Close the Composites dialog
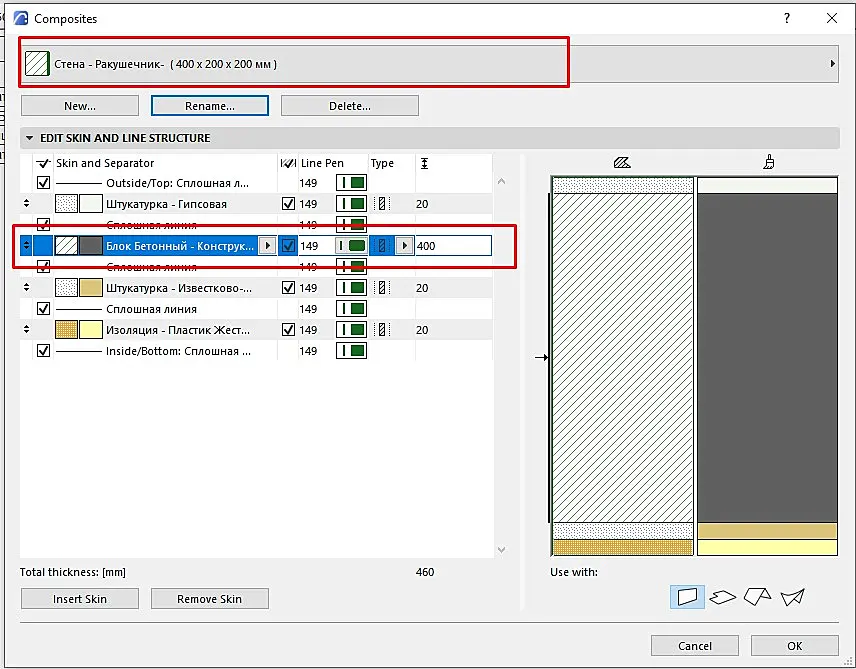The width and height of the screenshot is (856, 669). [831, 19]
